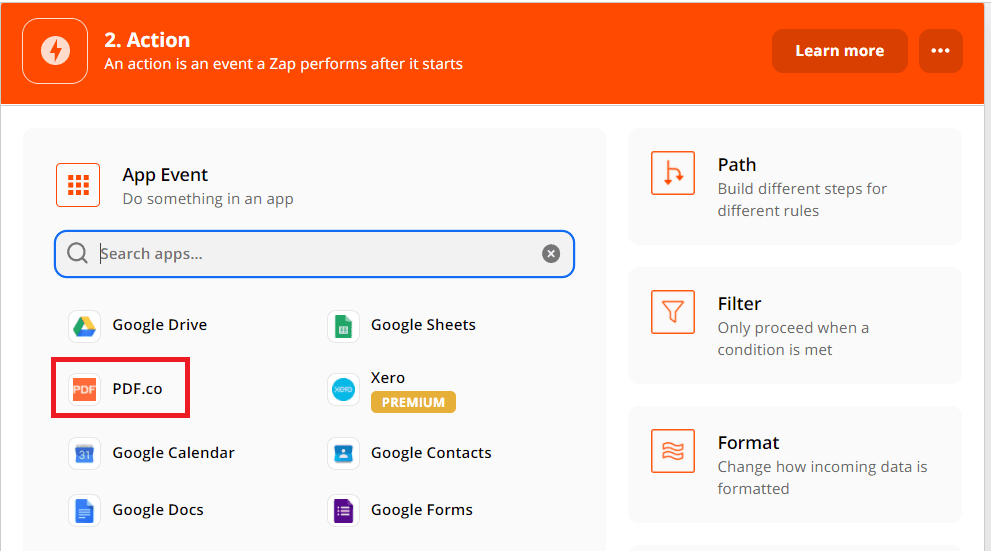Open the Filter step description text
The image size is (991, 551).
coord(793,339)
